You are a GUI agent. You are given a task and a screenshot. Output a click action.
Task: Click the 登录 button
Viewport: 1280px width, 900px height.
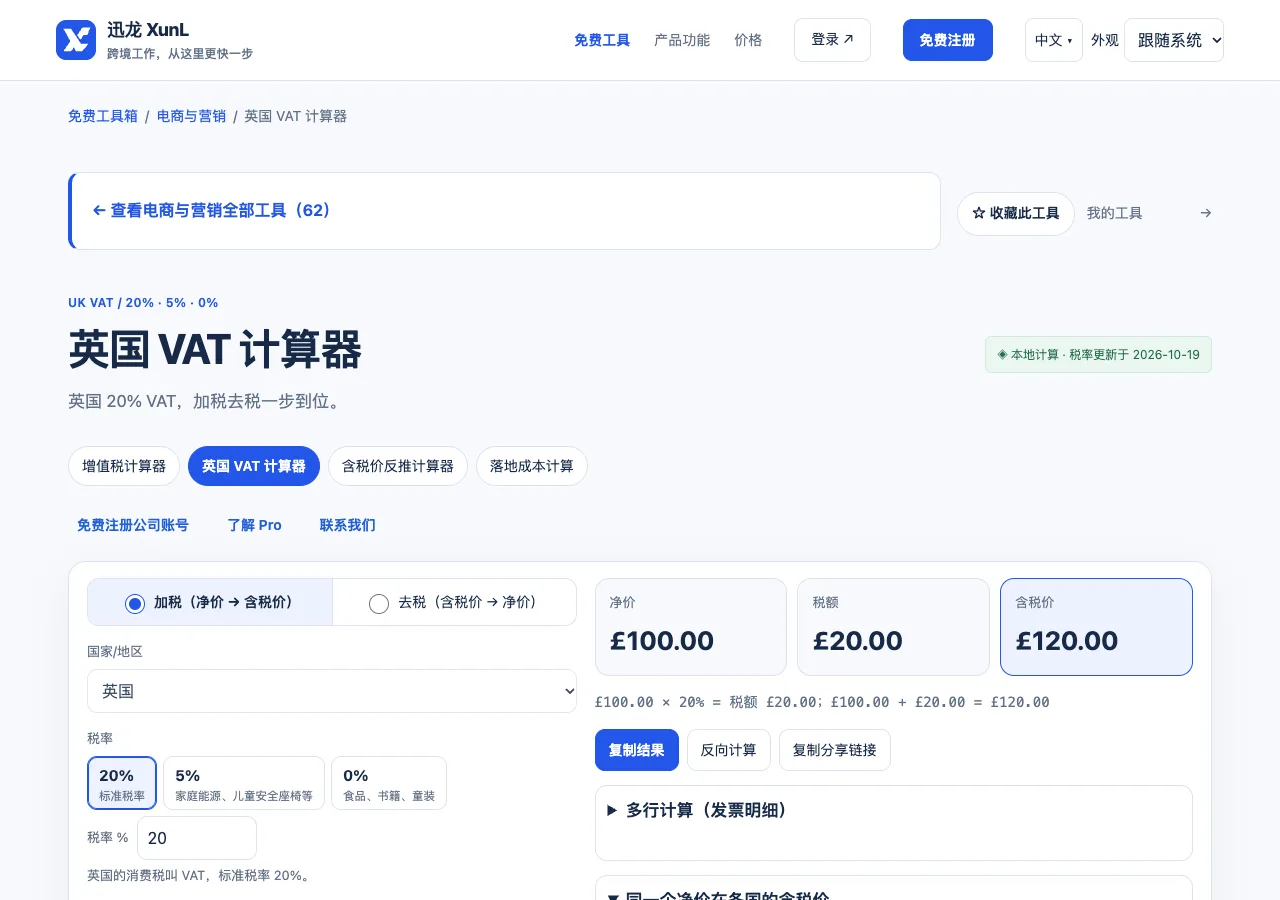[x=832, y=40]
